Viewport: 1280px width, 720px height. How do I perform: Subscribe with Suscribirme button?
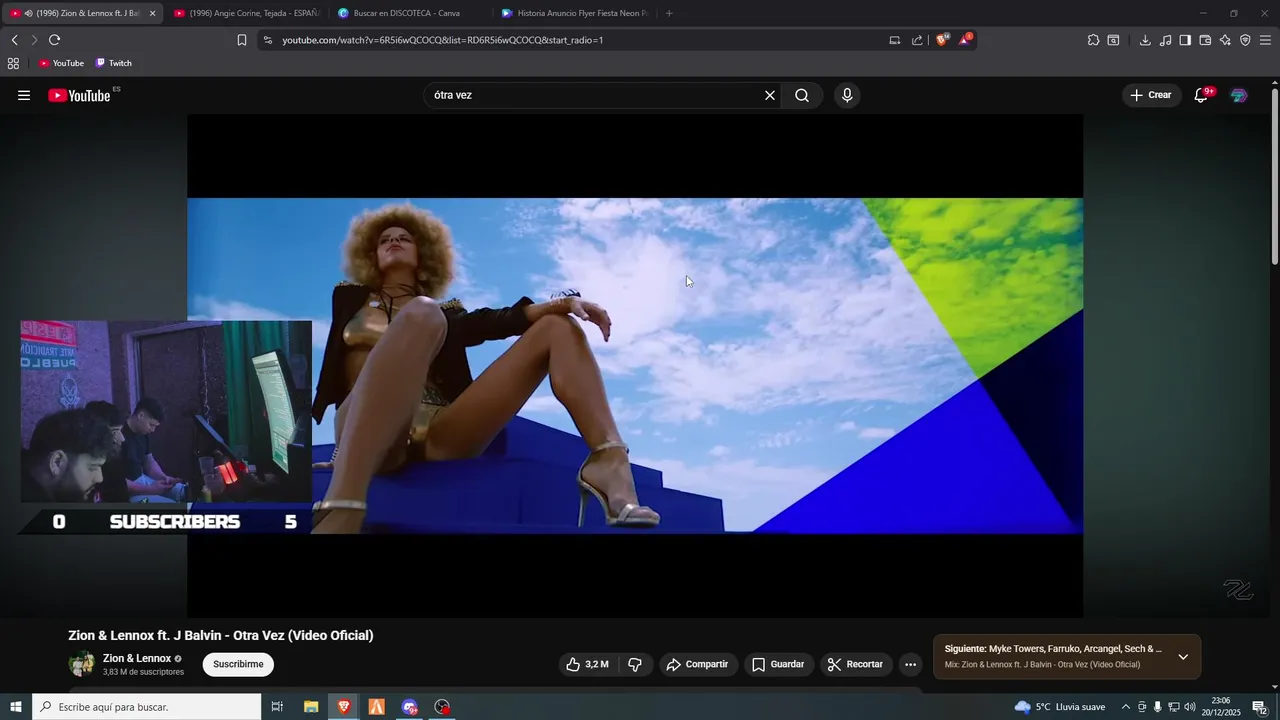pyautogui.click(x=238, y=664)
